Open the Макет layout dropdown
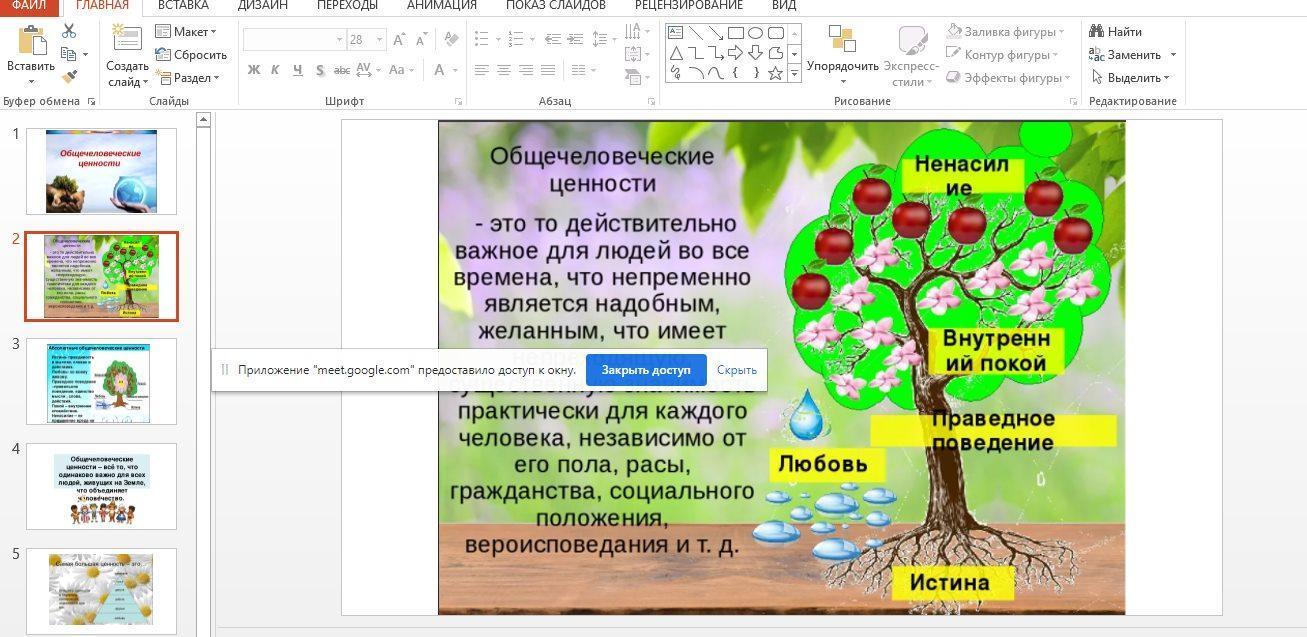The width and height of the screenshot is (1307, 637). click(x=190, y=32)
